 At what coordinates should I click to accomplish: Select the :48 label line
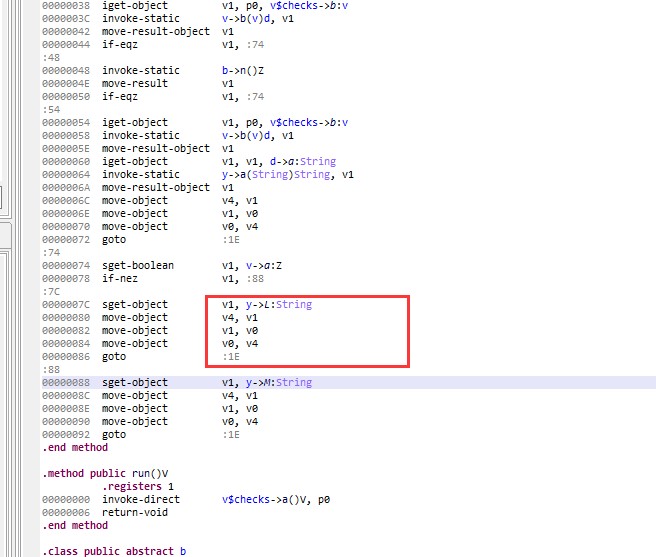51,57
